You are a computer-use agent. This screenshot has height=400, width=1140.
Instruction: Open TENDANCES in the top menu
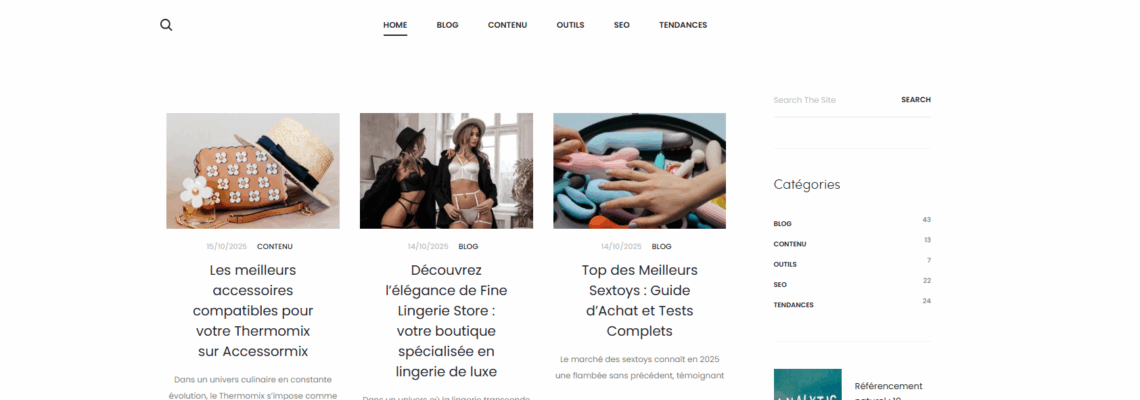click(683, 25)
